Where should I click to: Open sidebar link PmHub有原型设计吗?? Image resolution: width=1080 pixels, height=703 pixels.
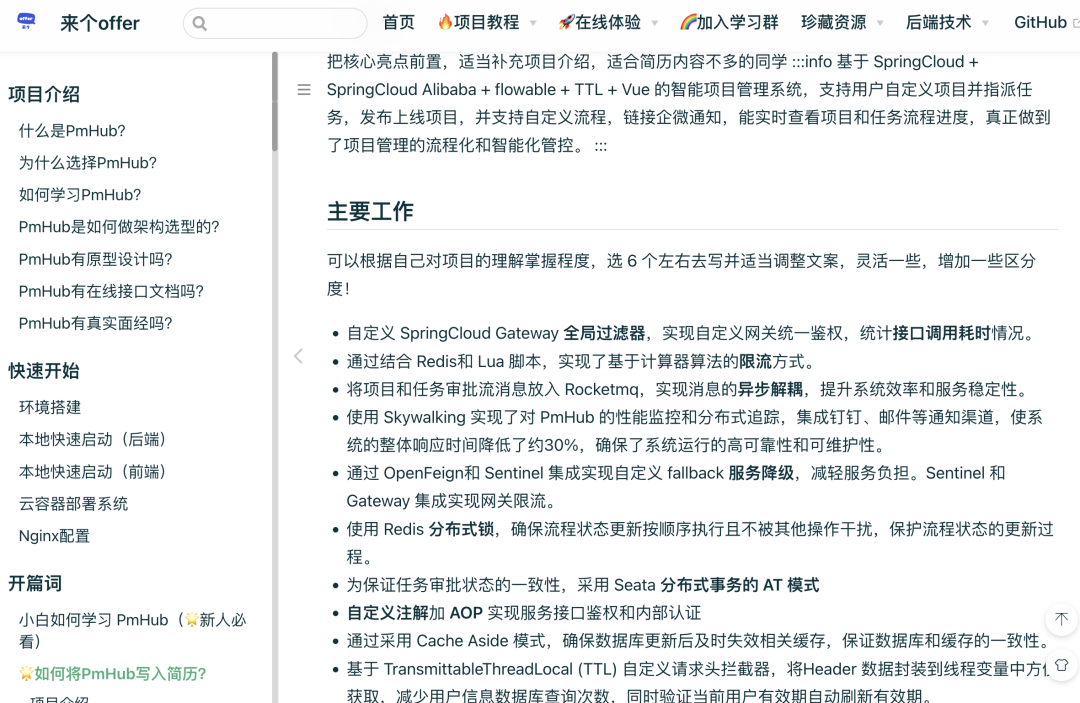click(96, 260)
